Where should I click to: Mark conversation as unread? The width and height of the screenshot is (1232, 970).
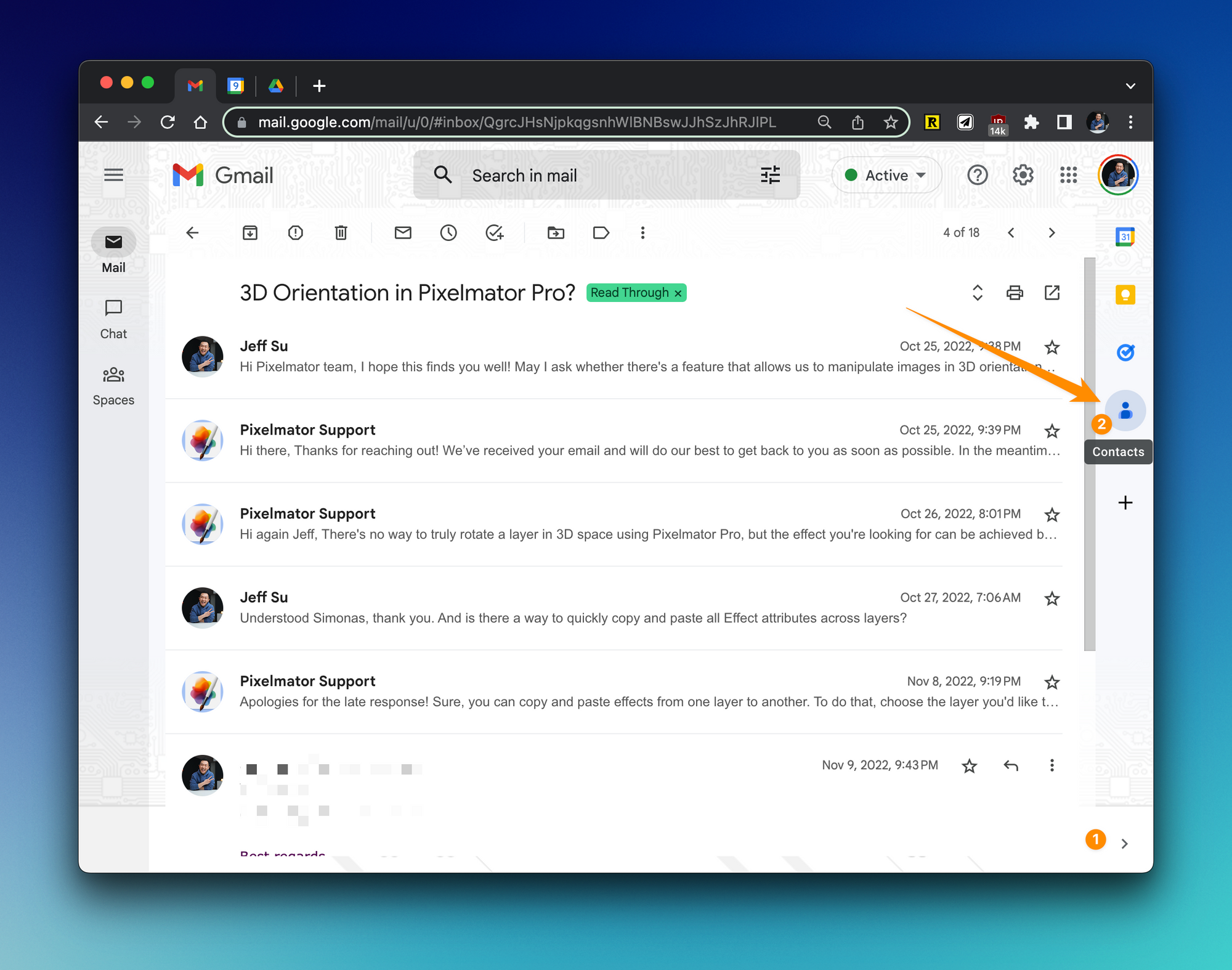tap(403, 232)
